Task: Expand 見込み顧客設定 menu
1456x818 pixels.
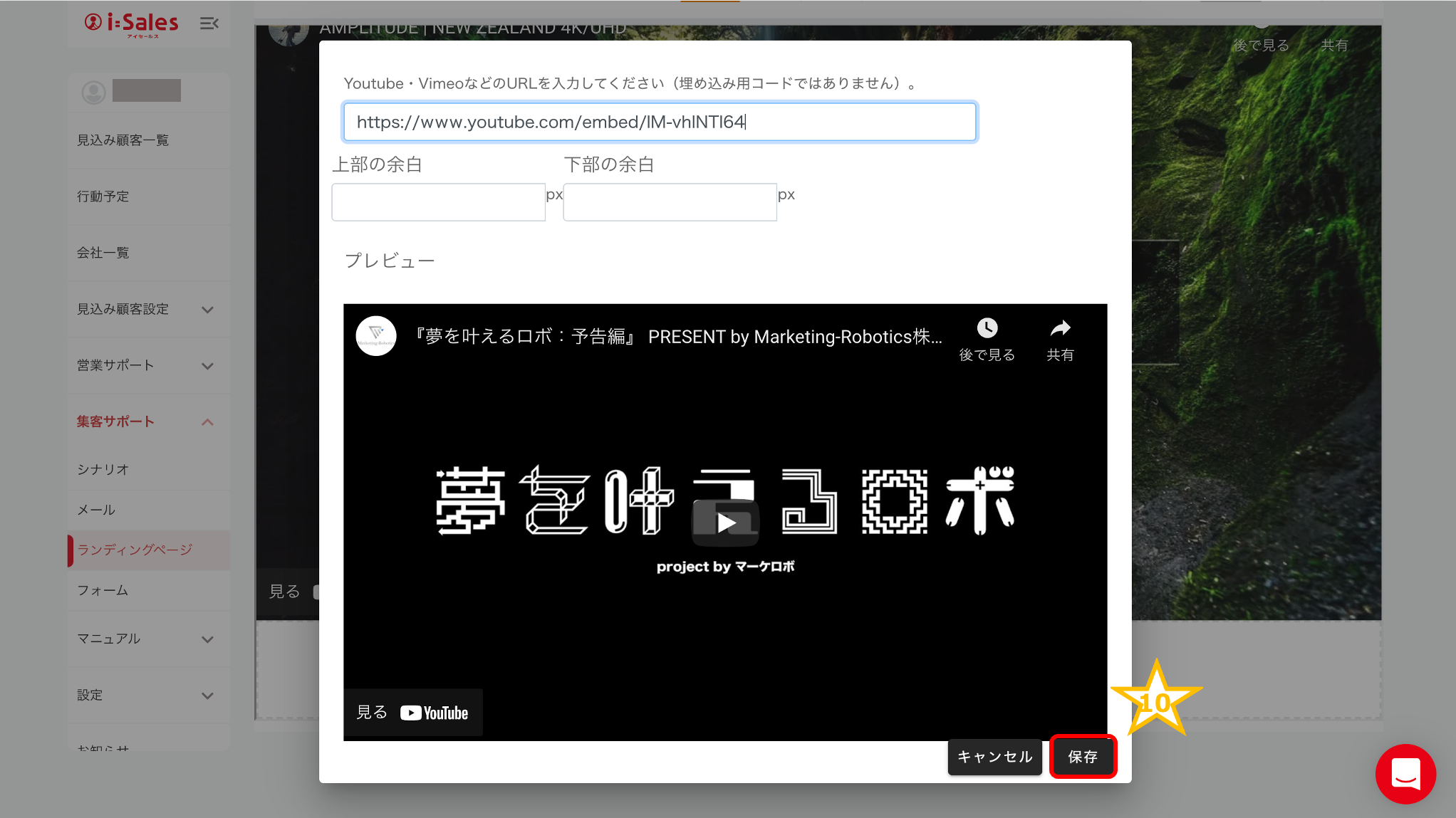Action: 207,310
